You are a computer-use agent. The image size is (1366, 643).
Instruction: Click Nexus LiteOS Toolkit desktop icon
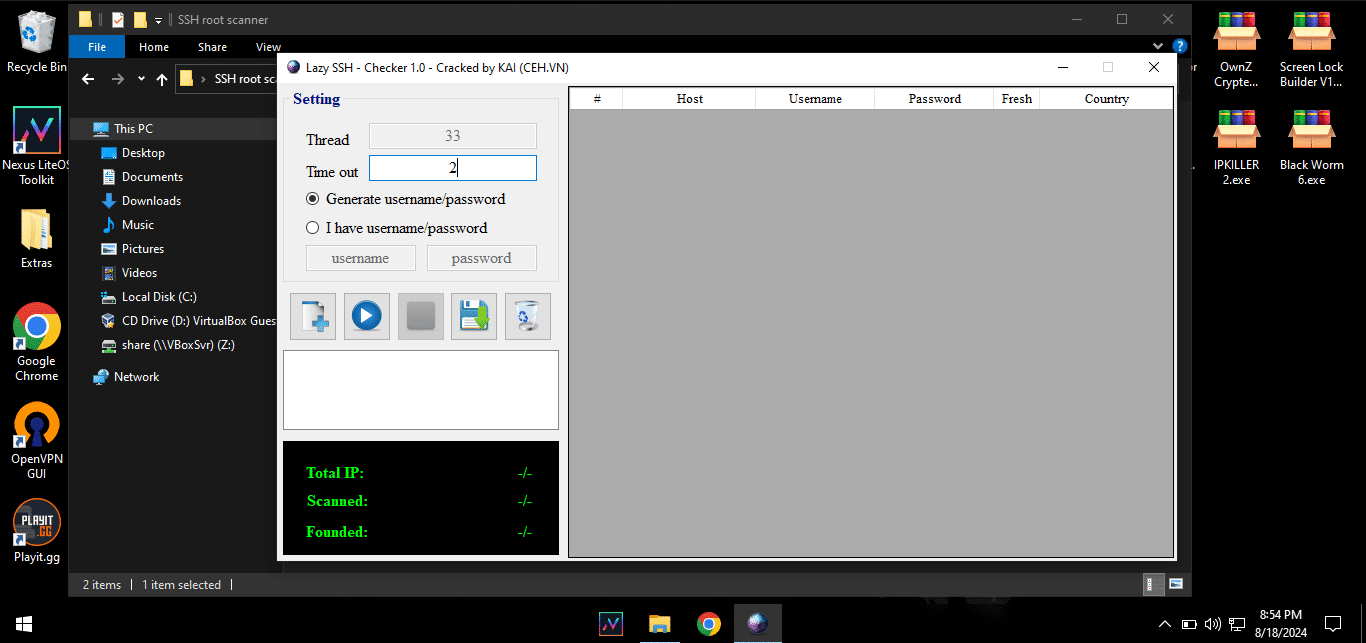tap(37, 146)
